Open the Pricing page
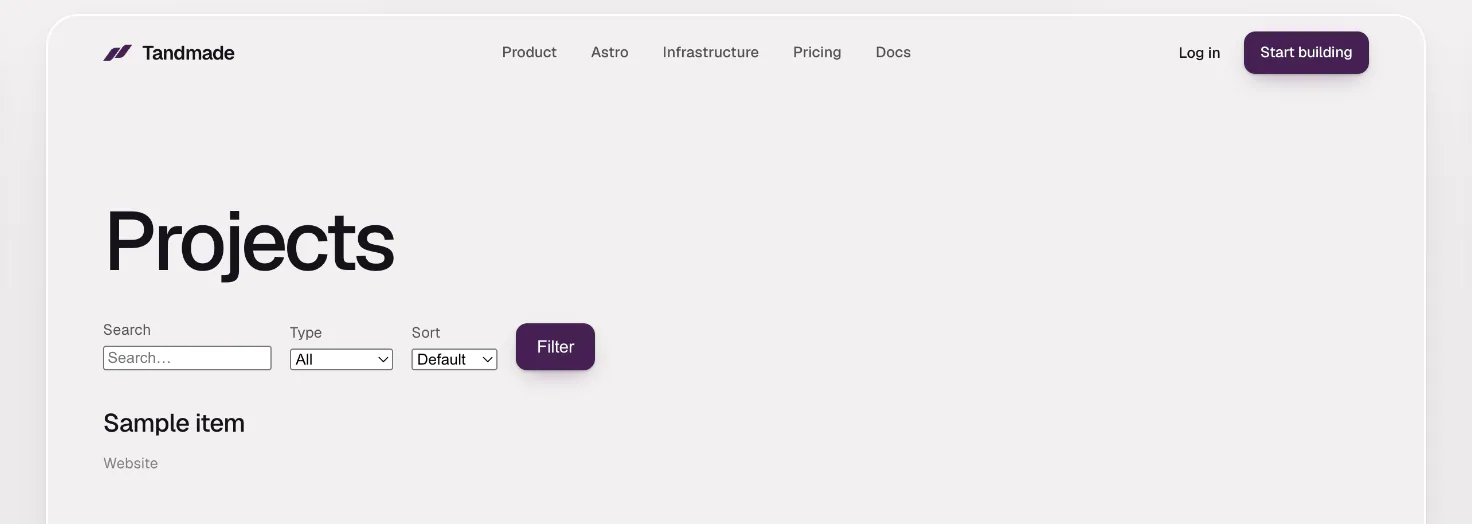This screenshot has height=524, width=1472. pyautogui.click(x=817, y=52)
